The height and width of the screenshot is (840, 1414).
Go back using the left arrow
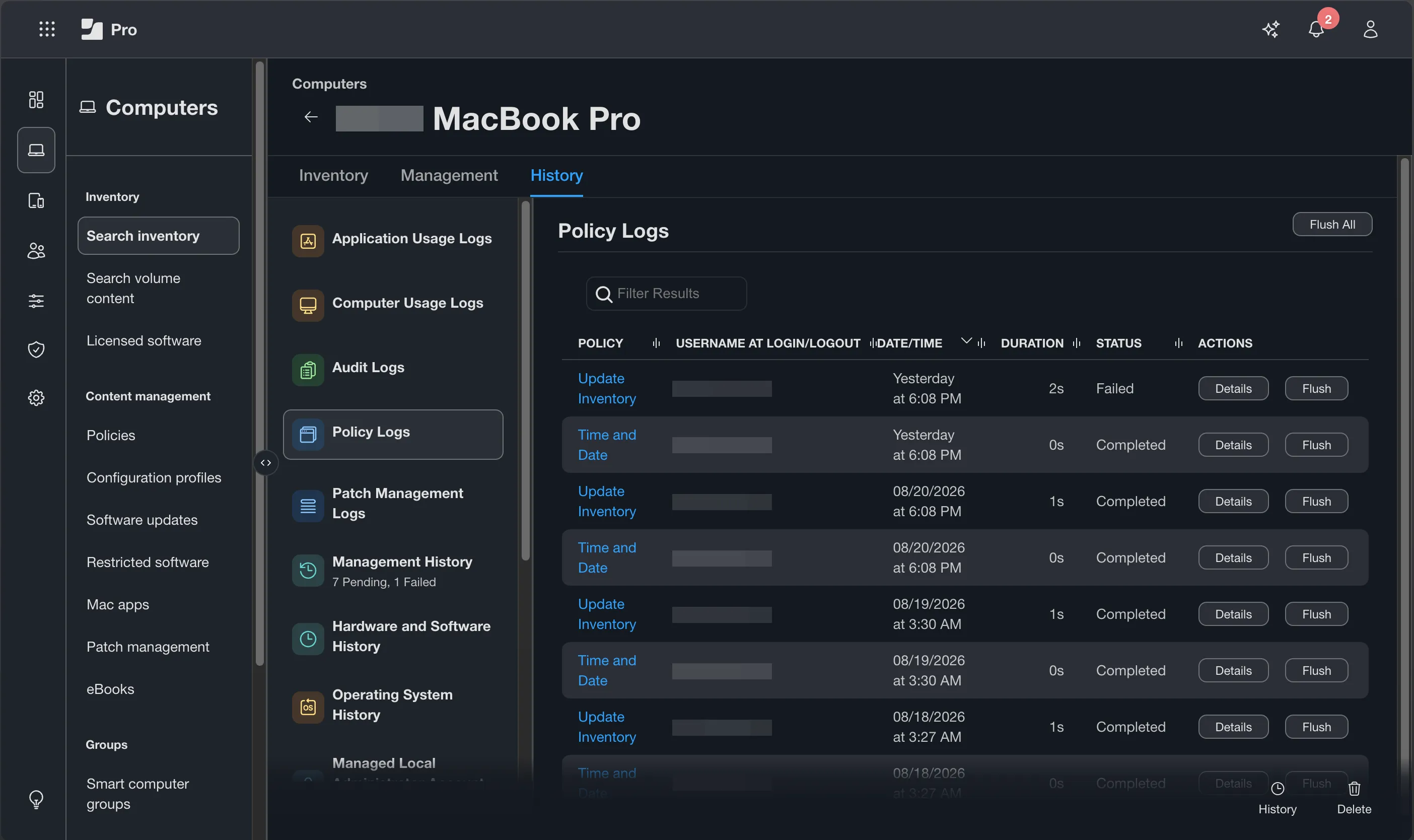click(311, 117)
